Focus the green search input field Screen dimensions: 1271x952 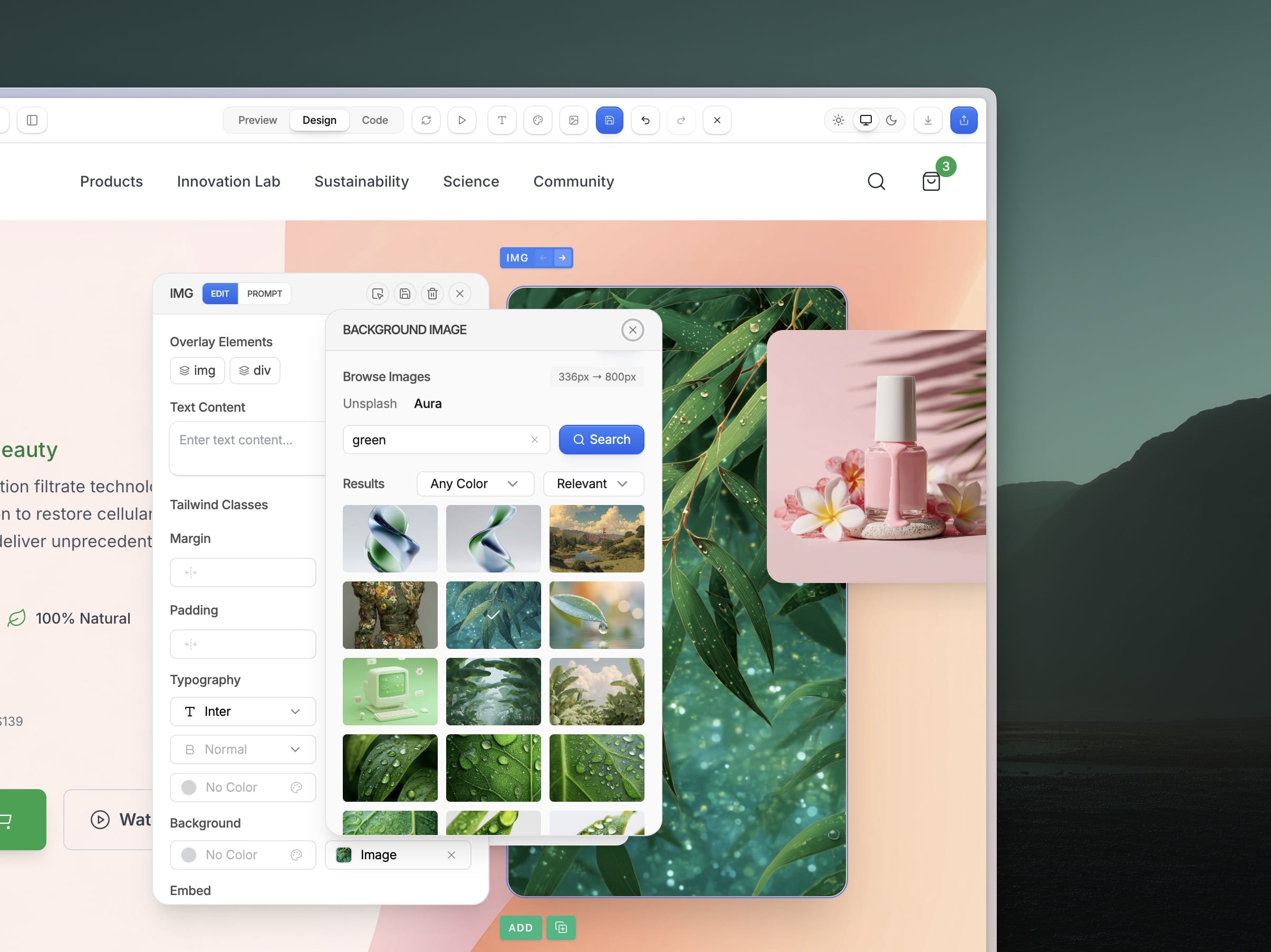[447, 440]
